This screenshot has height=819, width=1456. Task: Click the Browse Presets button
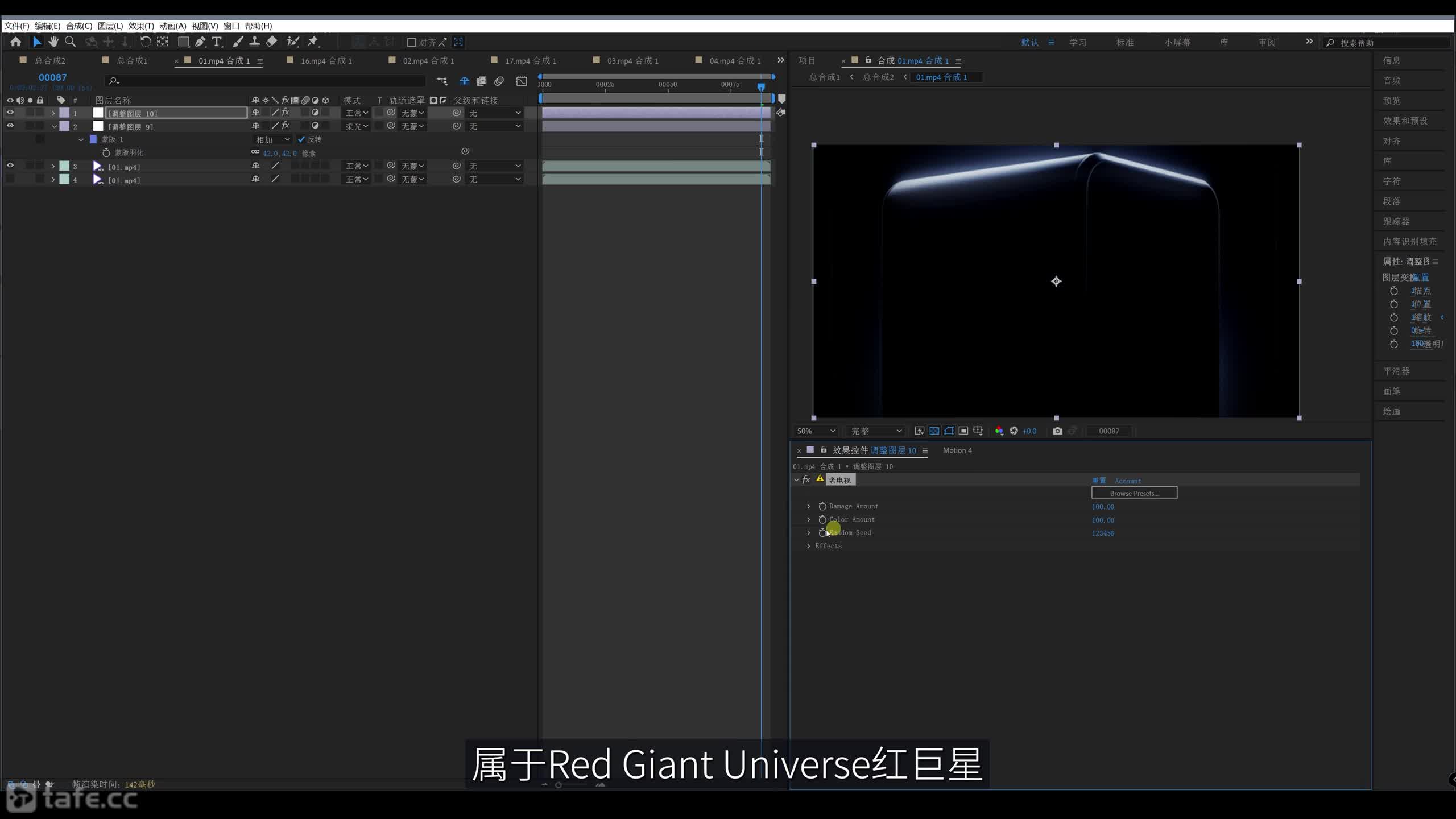click(1134, 493)
